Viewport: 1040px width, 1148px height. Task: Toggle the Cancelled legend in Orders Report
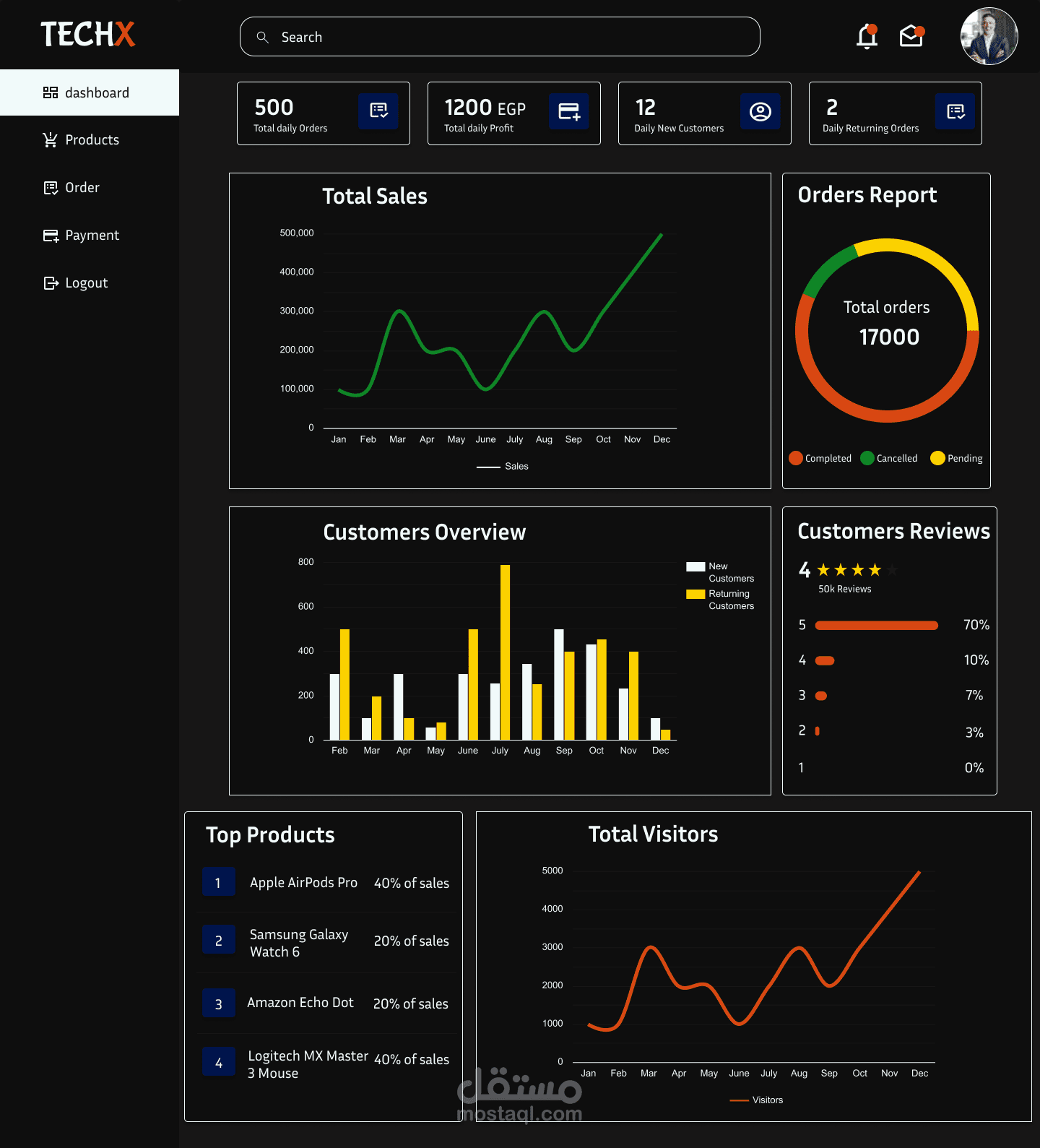(889, 458)
